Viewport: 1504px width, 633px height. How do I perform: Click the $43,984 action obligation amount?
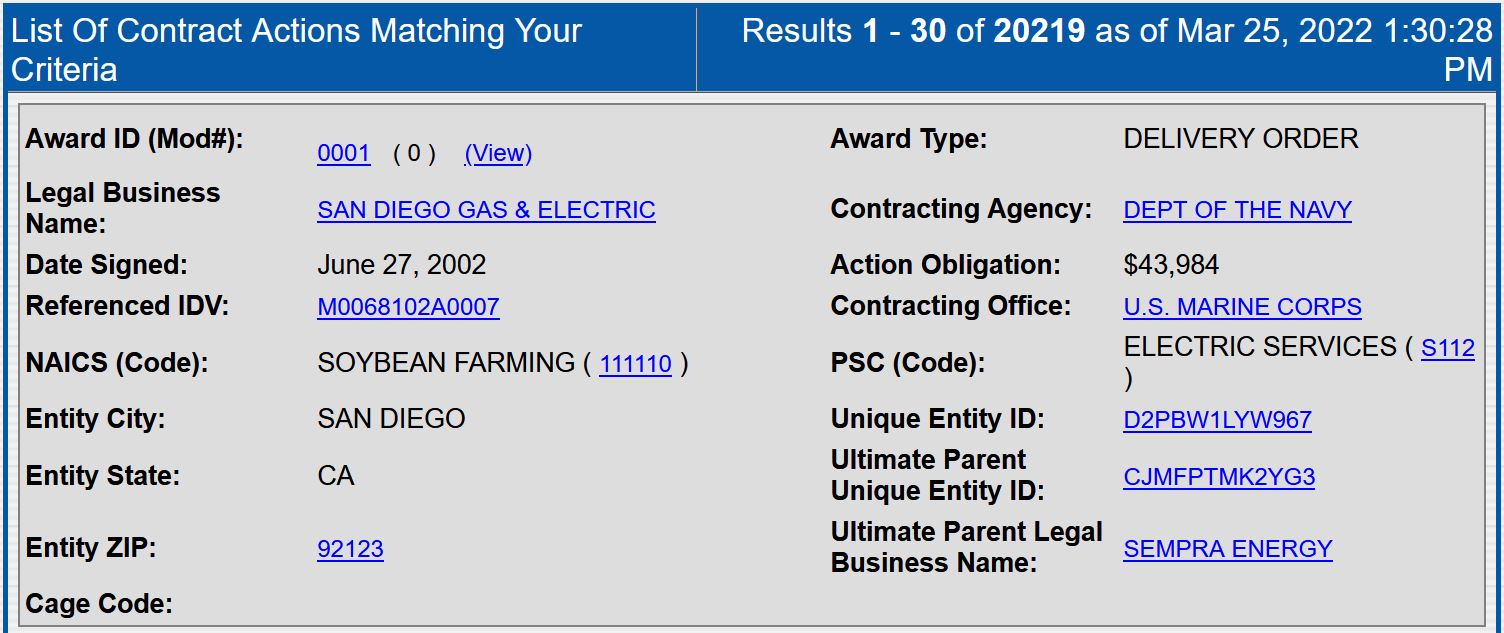1171,265
